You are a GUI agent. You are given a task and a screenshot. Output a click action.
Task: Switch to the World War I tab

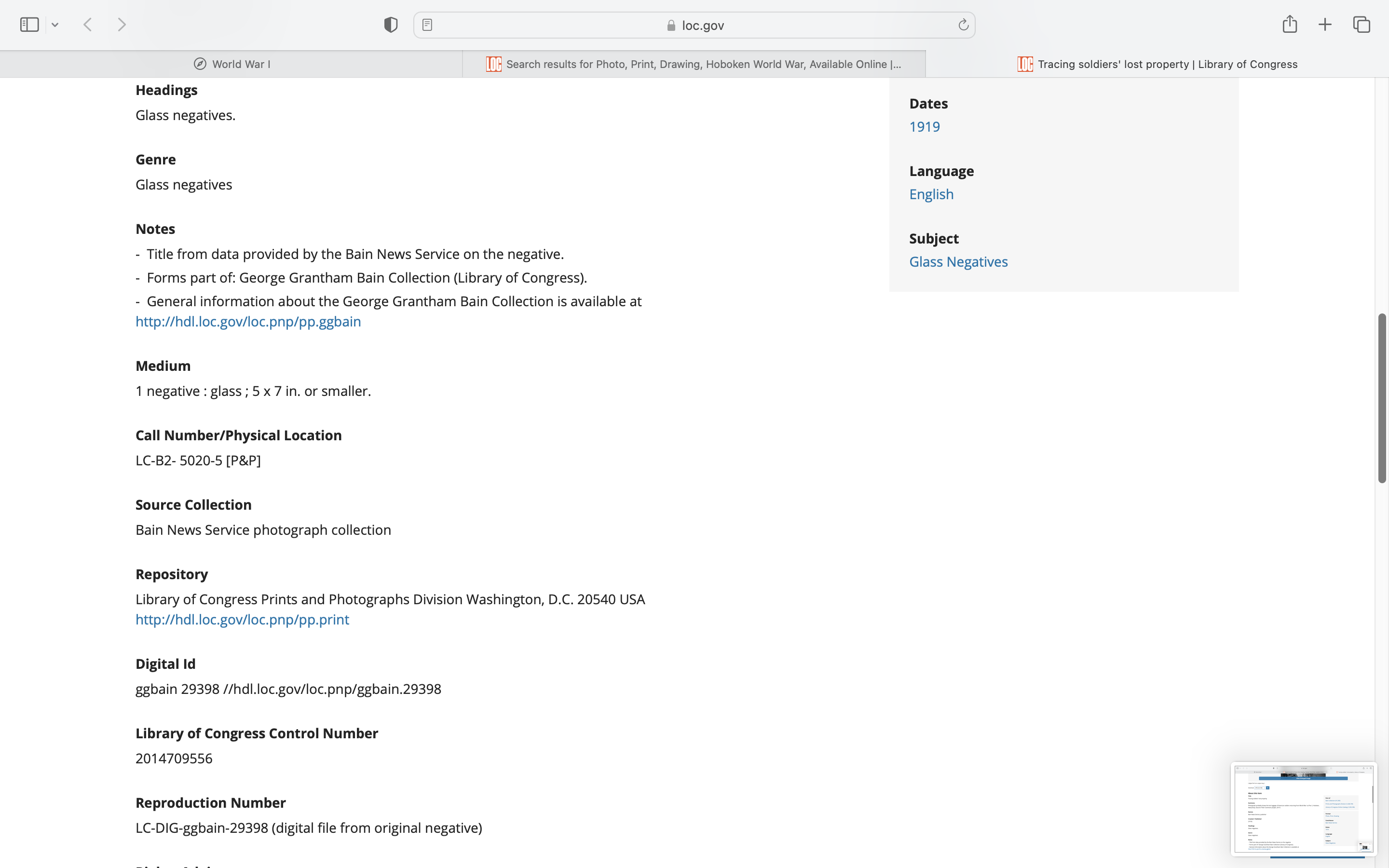231,64
